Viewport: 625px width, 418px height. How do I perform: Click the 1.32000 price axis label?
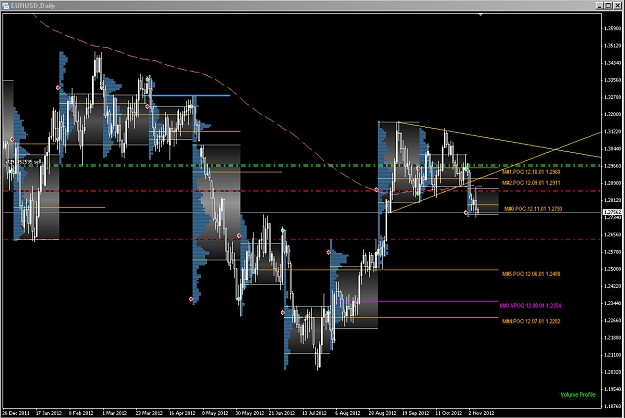613,114
